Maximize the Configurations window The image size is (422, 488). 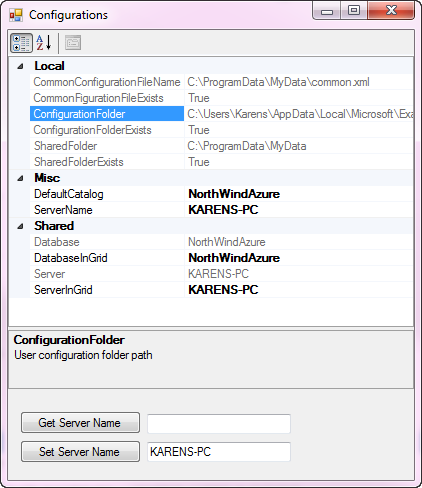point(354,11)
